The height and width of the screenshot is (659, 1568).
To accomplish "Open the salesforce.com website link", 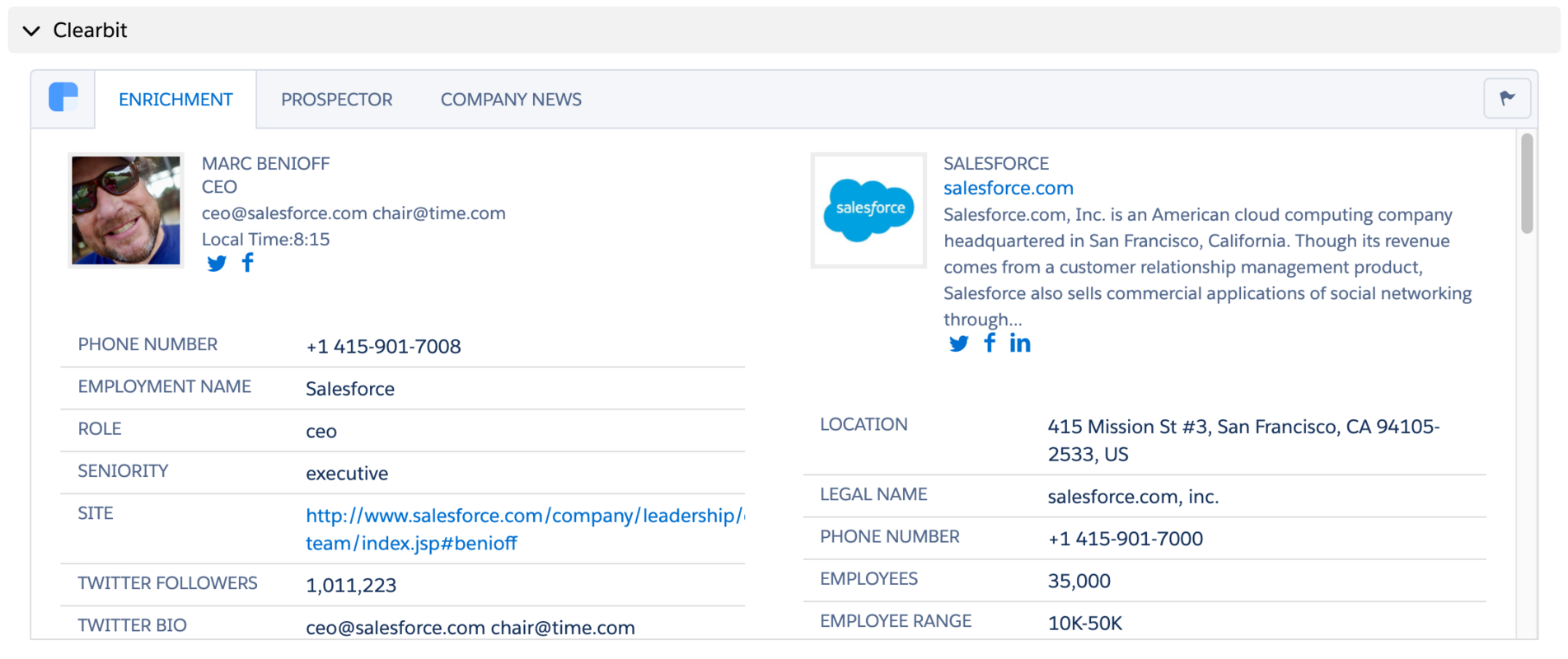I will tap(1008, 188).
